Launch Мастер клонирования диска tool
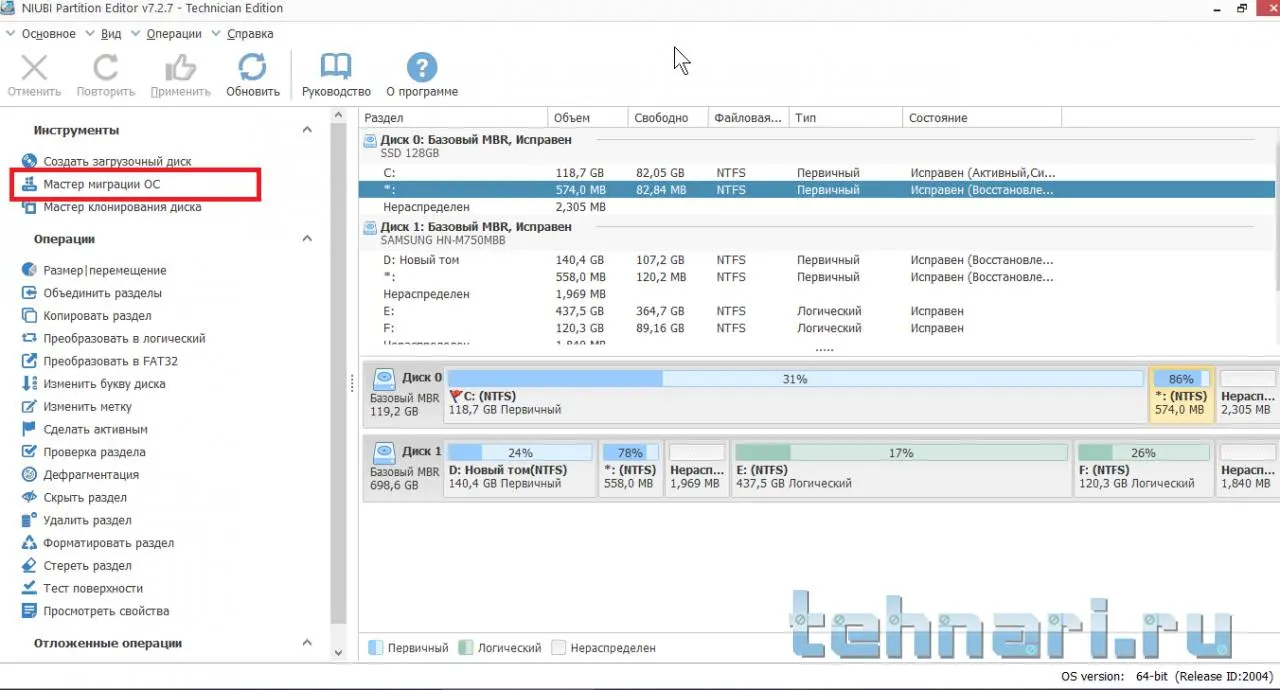The image size is (1280, 690). pos(121,207)
